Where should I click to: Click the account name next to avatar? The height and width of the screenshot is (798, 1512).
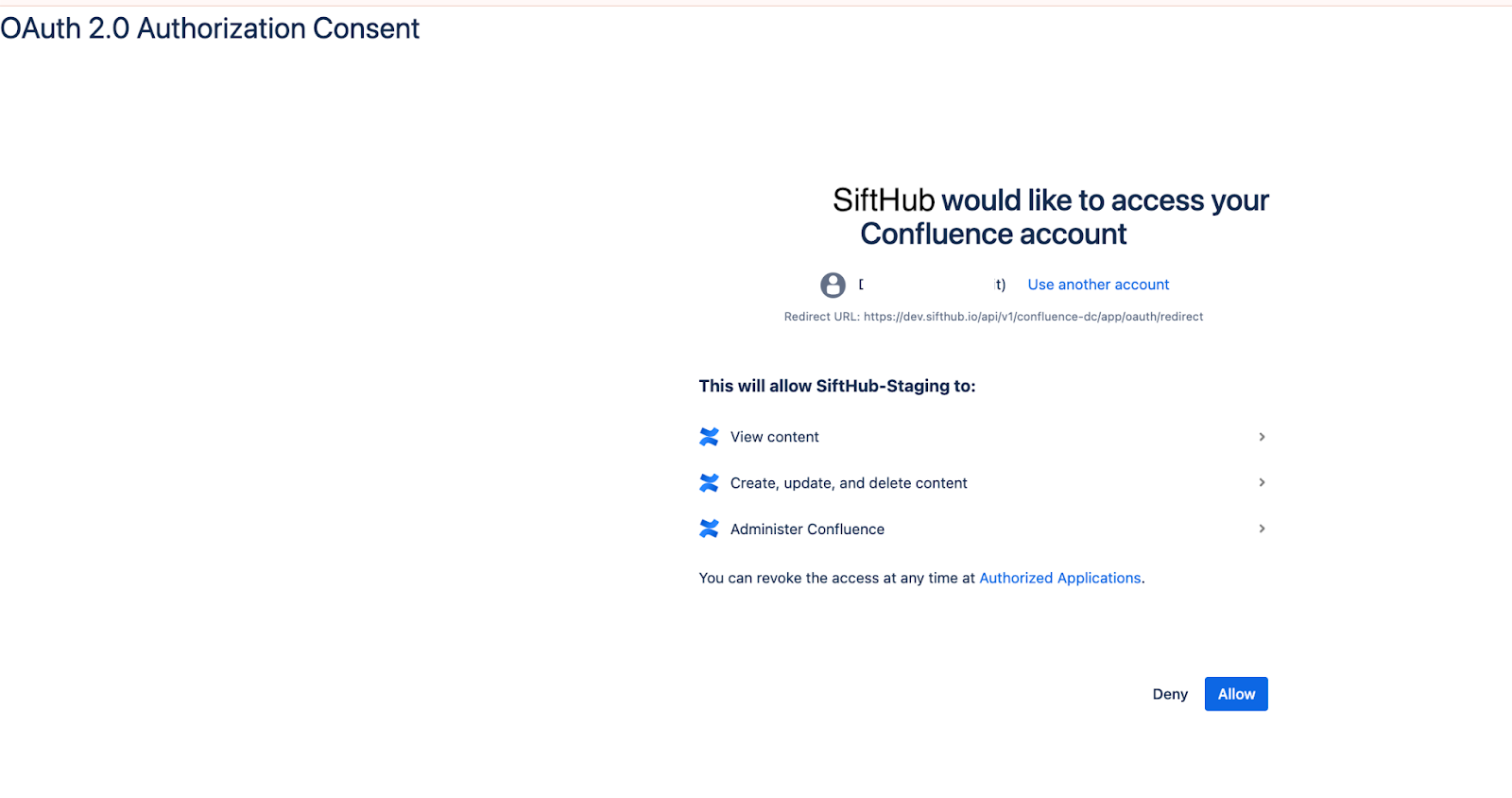point(932,285)
